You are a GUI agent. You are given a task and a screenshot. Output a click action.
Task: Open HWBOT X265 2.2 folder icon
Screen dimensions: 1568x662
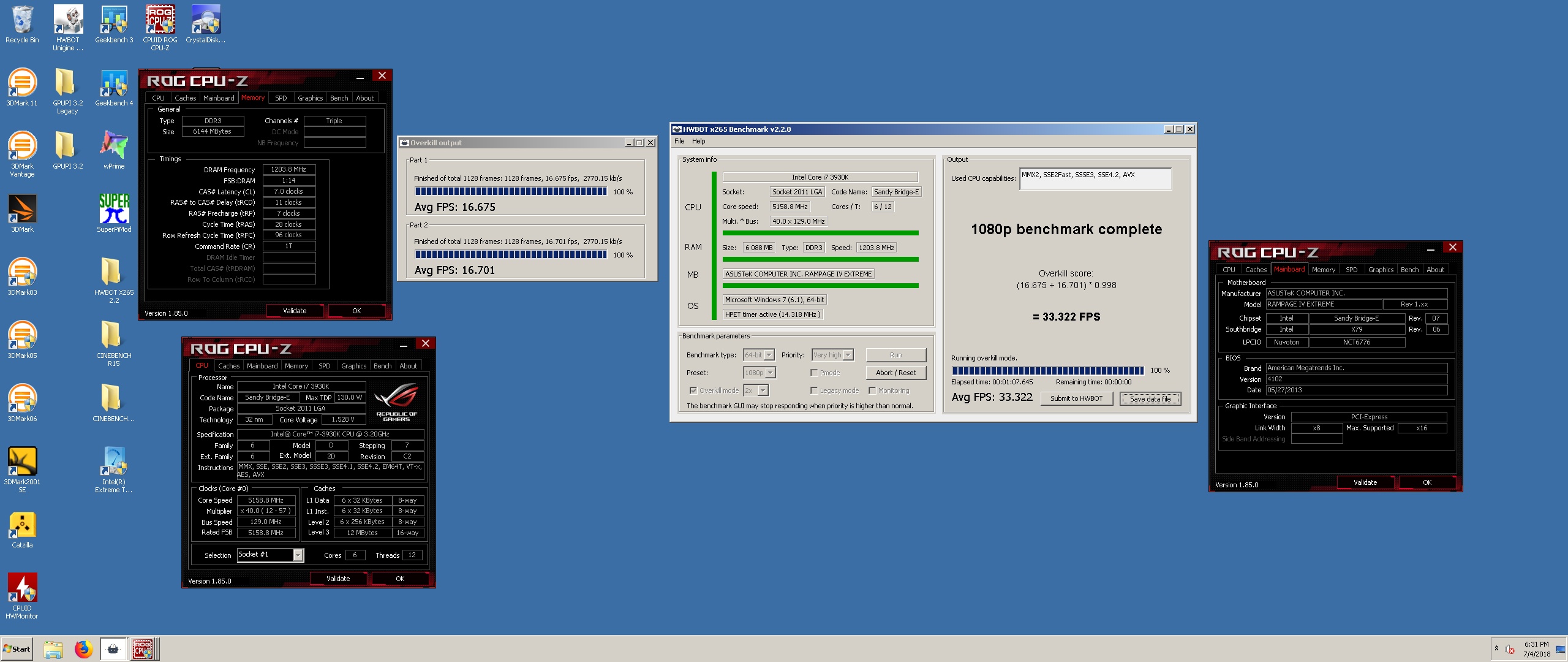(114, 281)
